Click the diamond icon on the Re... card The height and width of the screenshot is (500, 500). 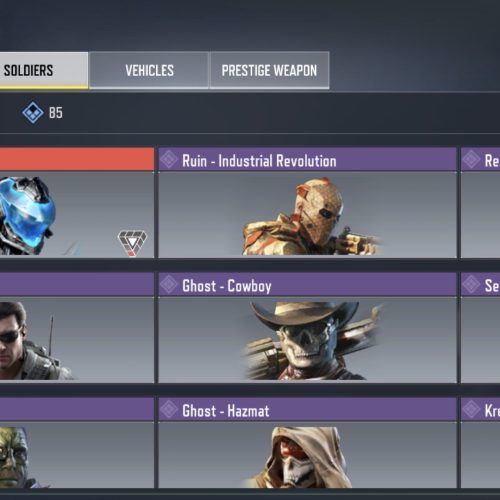coord(471,159)
